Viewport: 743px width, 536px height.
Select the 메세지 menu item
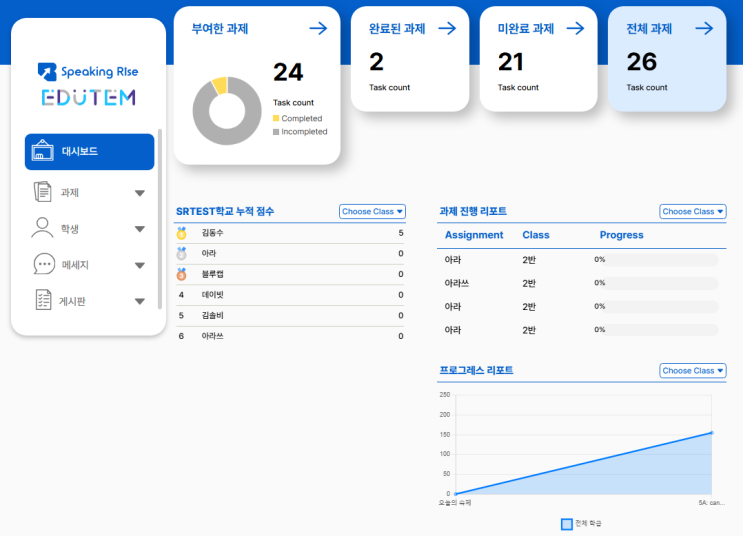pos(90,264)
